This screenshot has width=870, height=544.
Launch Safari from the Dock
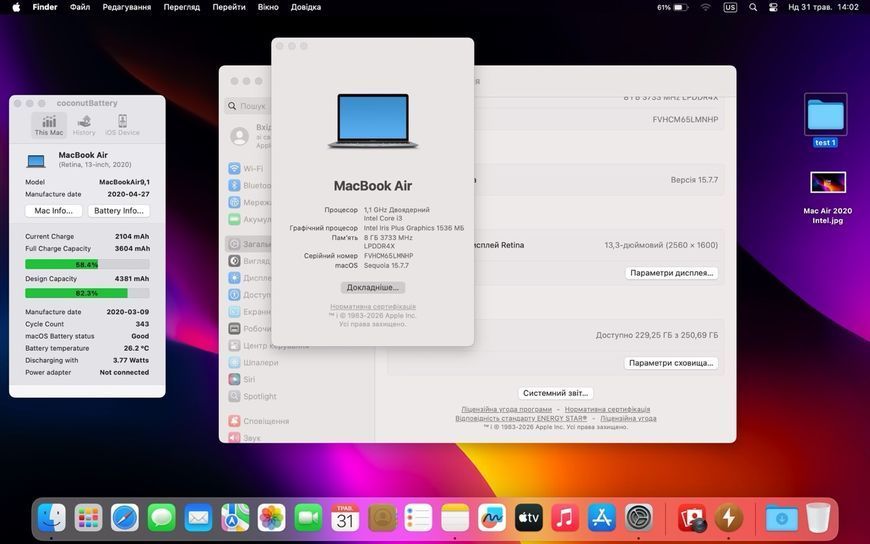[125, 518]
